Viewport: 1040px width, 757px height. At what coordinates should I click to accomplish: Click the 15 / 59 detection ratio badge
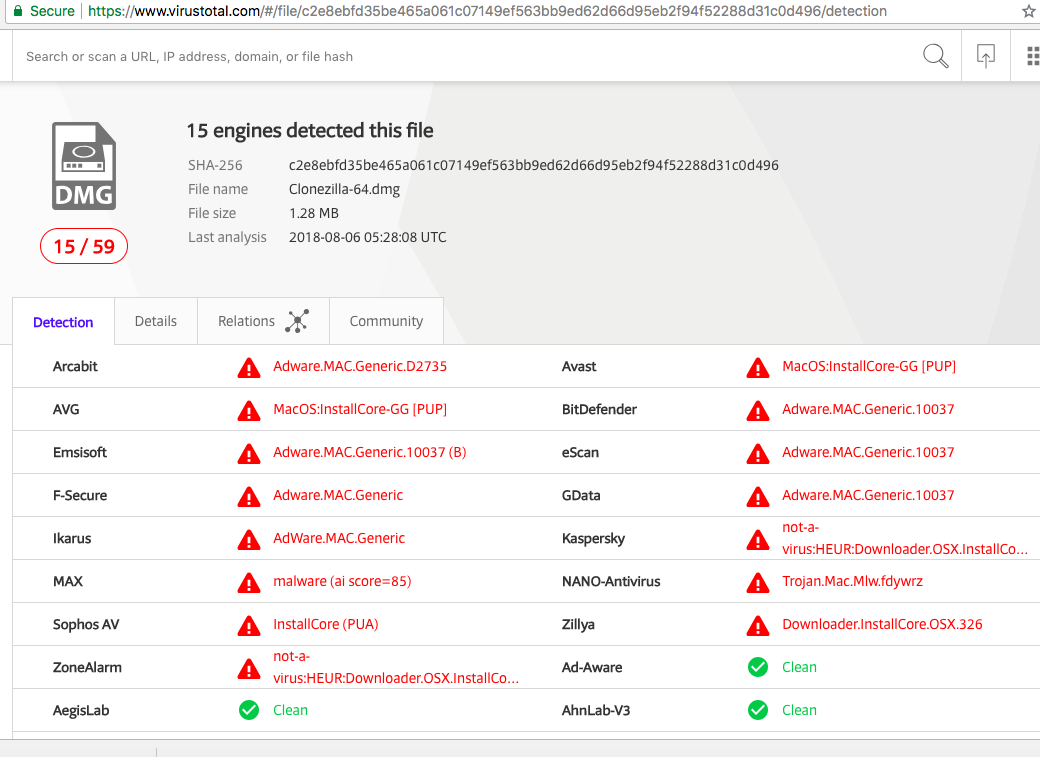point(84,246)
